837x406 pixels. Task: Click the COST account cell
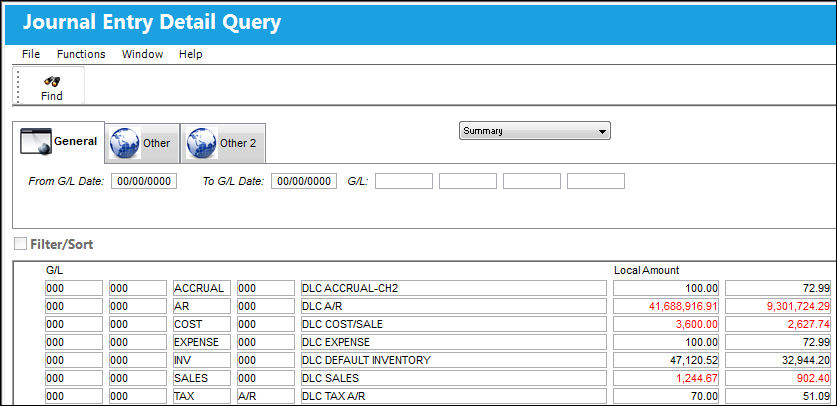(202, 324)
